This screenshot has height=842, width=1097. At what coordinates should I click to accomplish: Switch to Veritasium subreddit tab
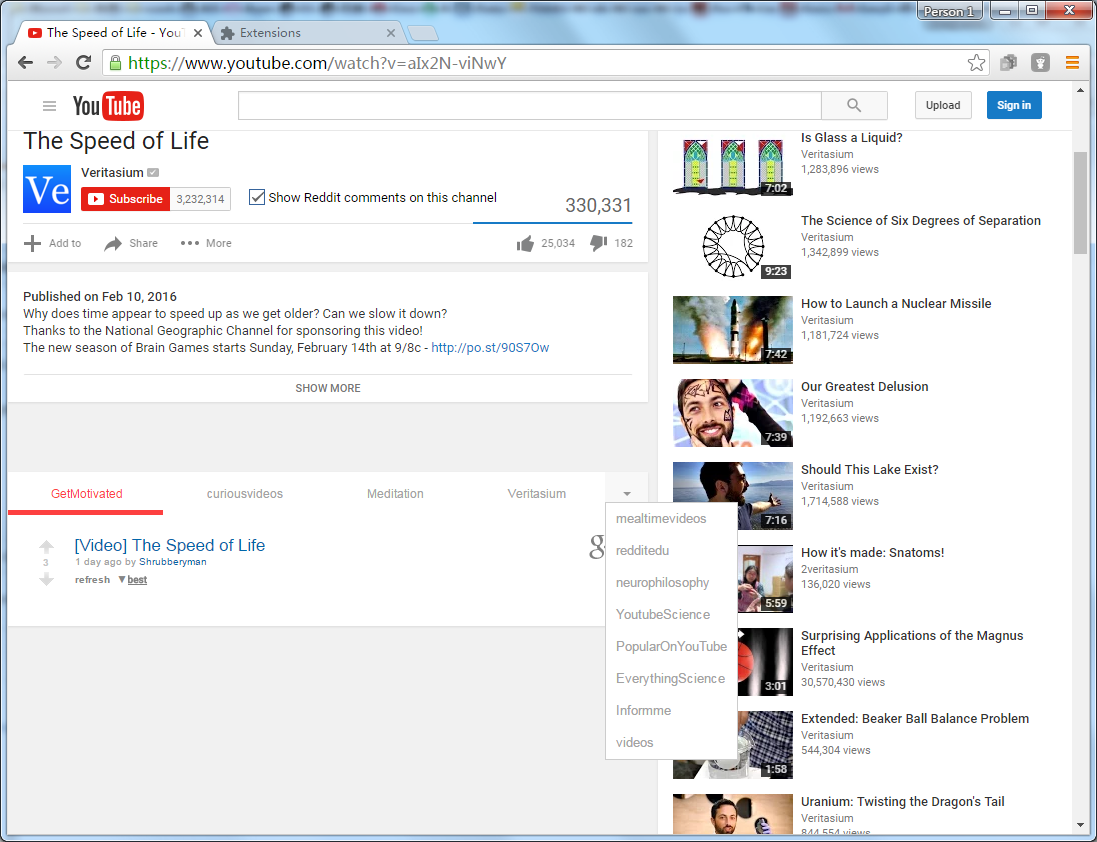click(537, 494)
